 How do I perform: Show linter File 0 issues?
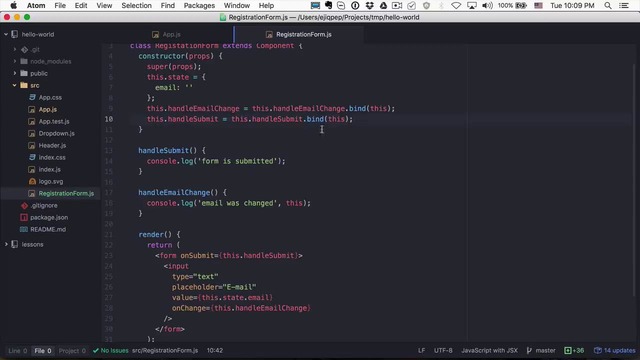(x=42, y=351)
